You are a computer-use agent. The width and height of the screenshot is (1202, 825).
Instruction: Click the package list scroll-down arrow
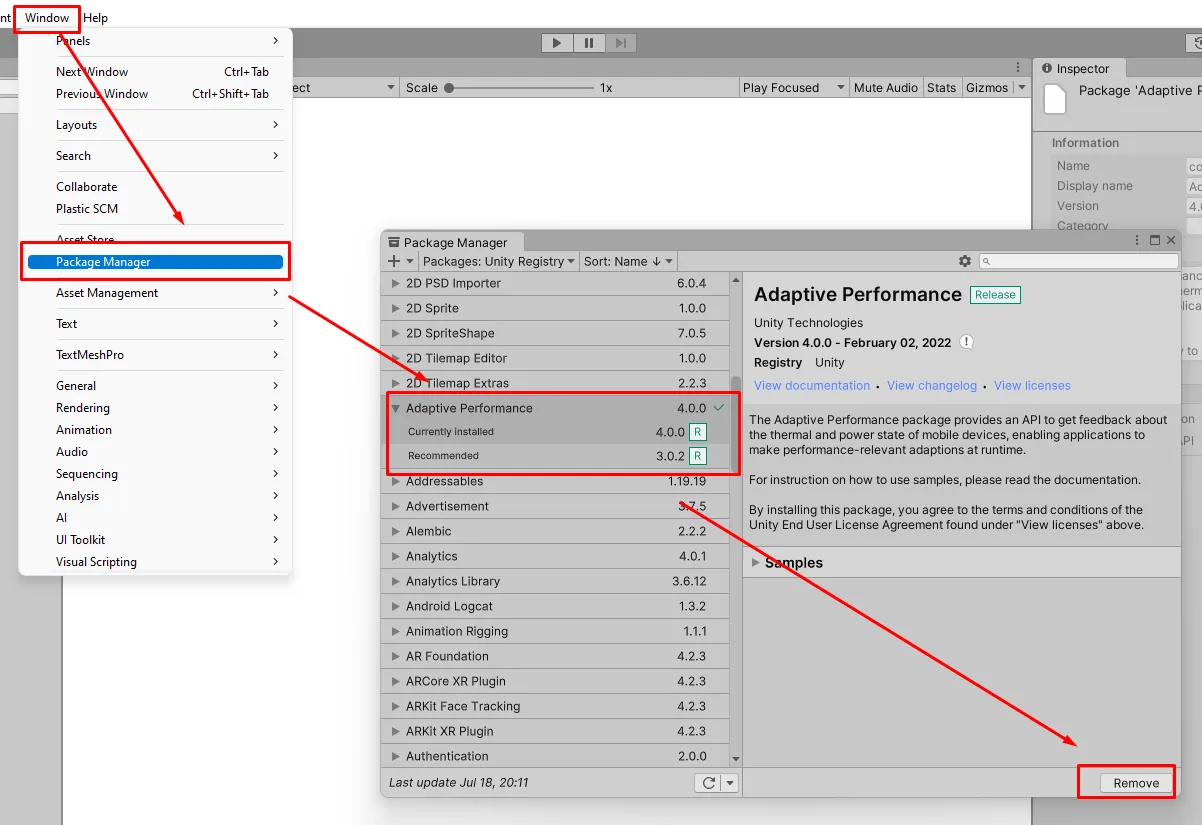click(736, 760)
